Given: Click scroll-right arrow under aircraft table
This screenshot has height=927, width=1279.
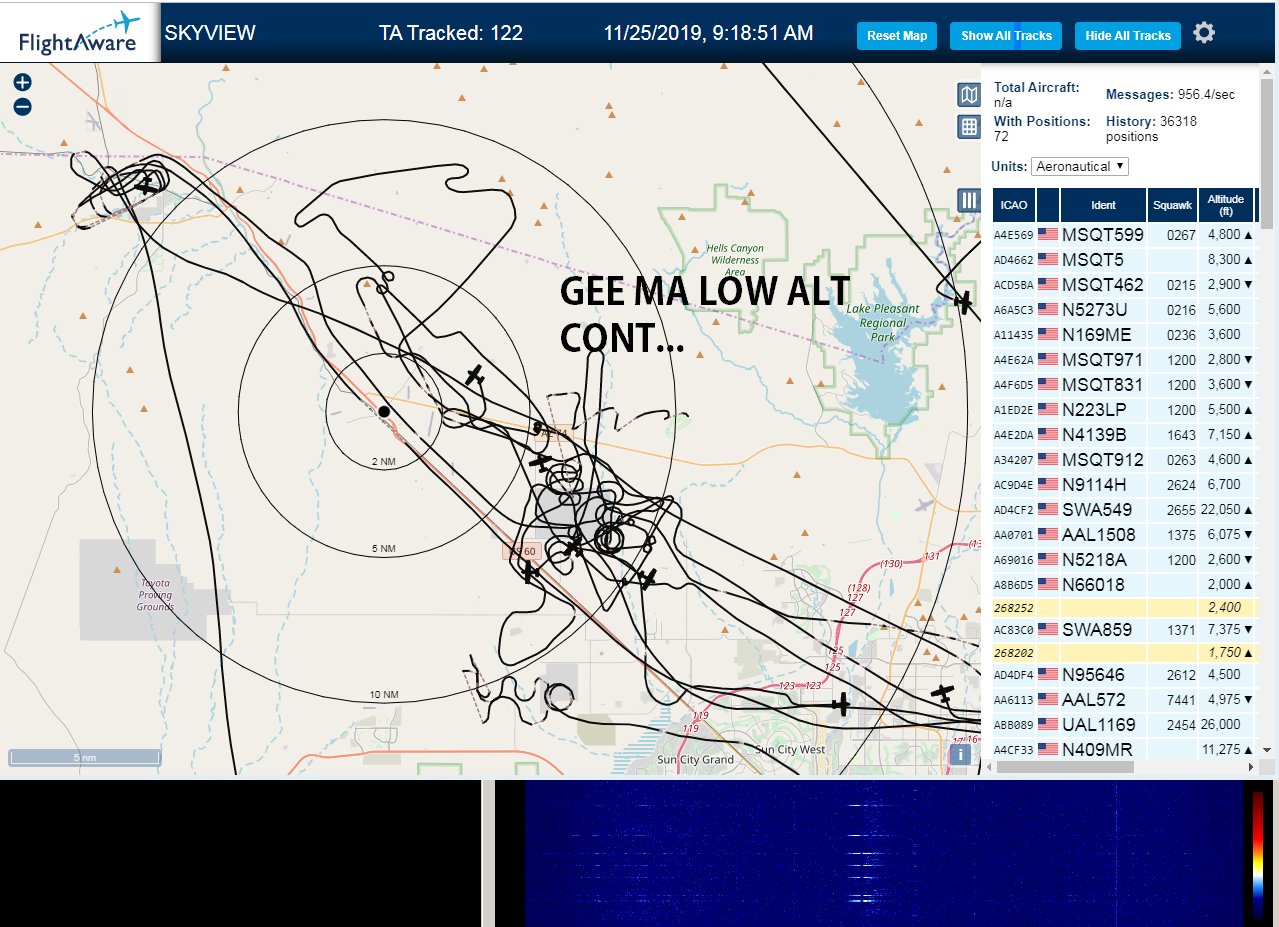Looking at the screenshot, I should point(1251,767).
